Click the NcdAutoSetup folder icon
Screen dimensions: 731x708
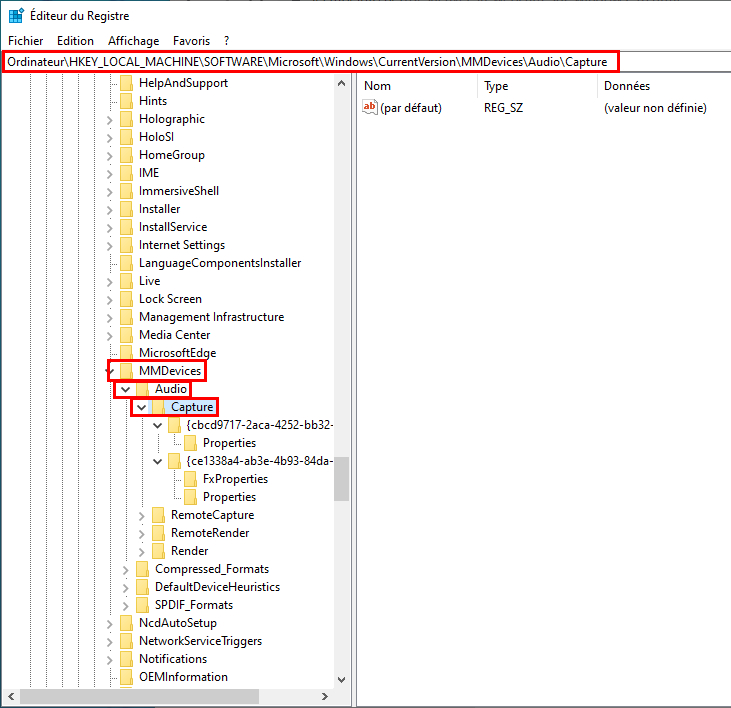click(x=126, y=623)
